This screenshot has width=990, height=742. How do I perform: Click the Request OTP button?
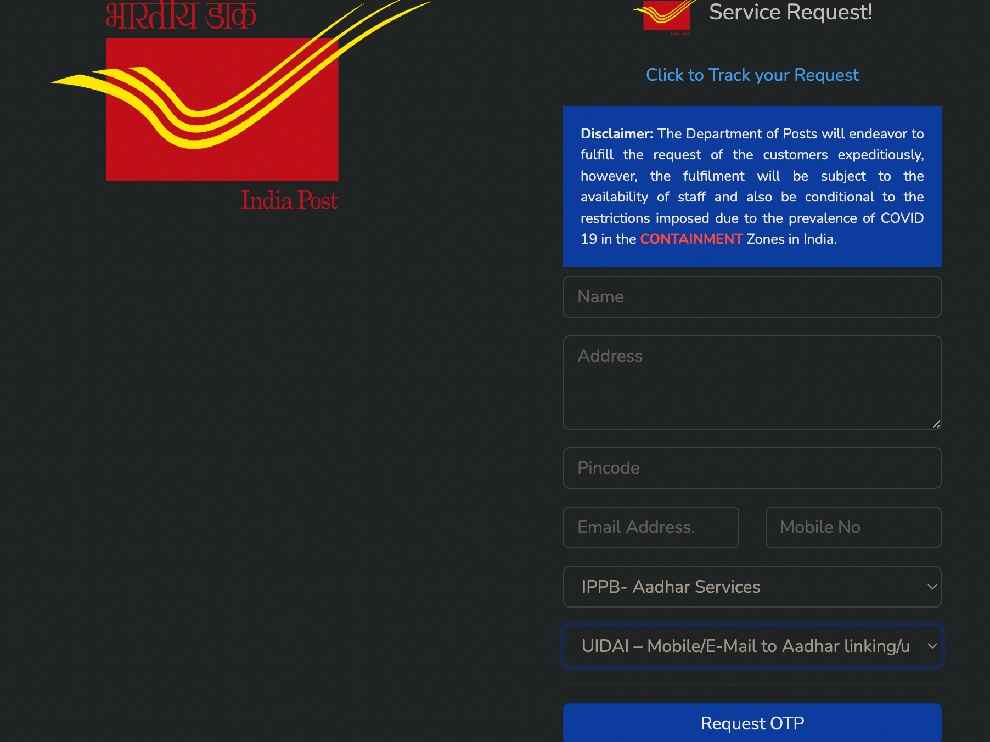pos(752,723)
